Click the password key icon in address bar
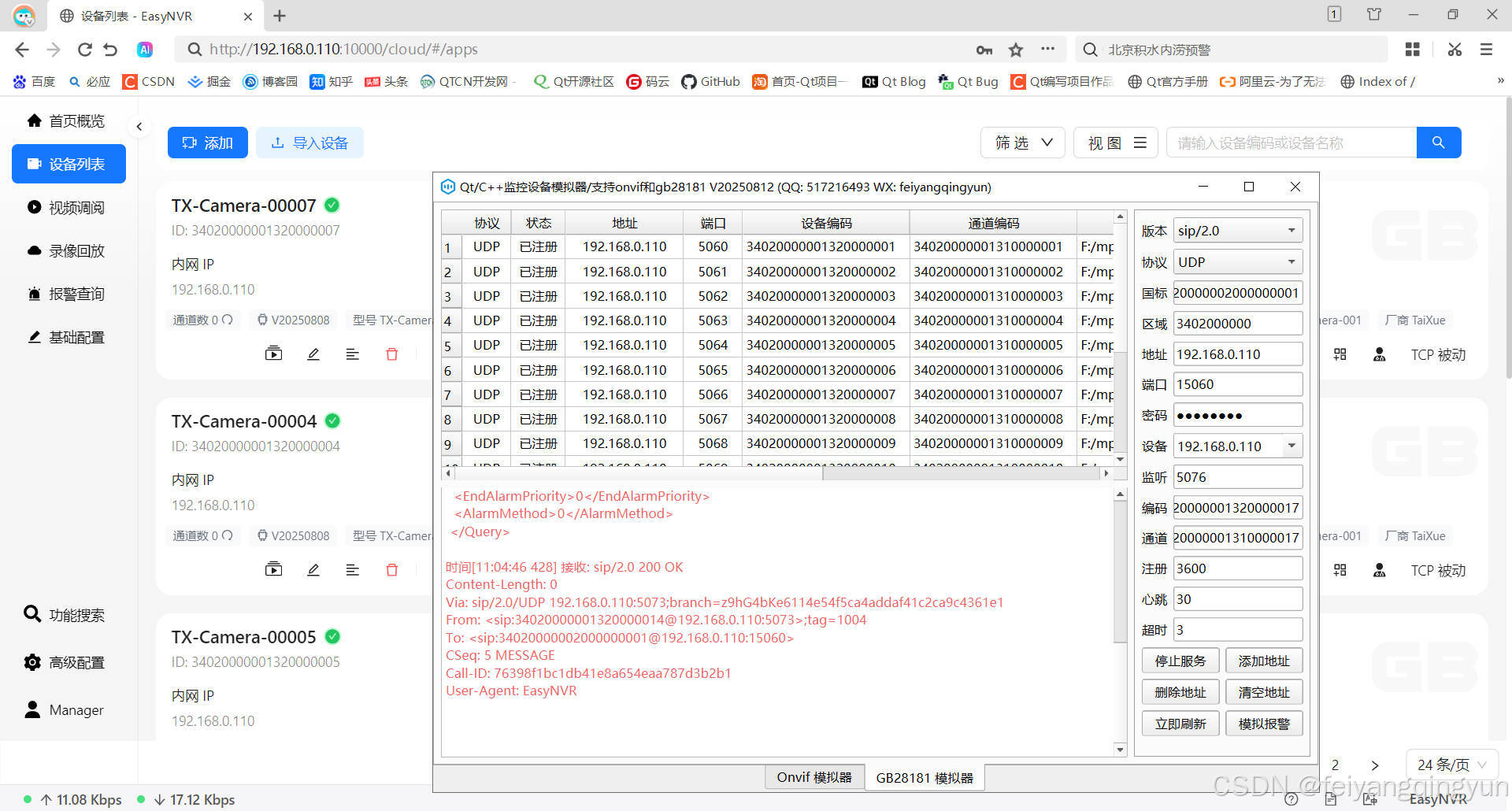Viewport: 1512px width, 811px height. pos(984,49)
